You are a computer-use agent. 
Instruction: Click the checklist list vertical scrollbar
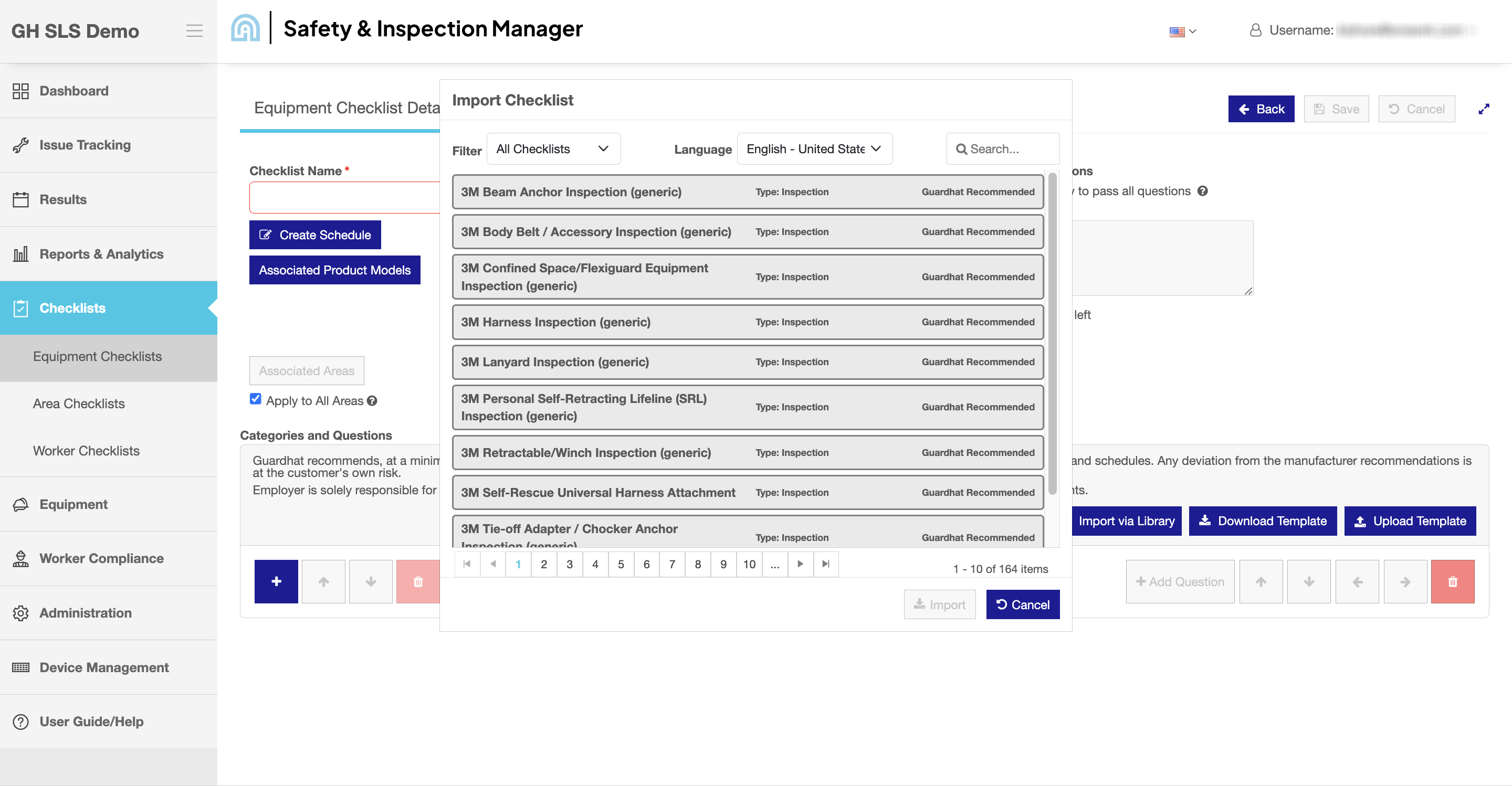point(1052,334)
